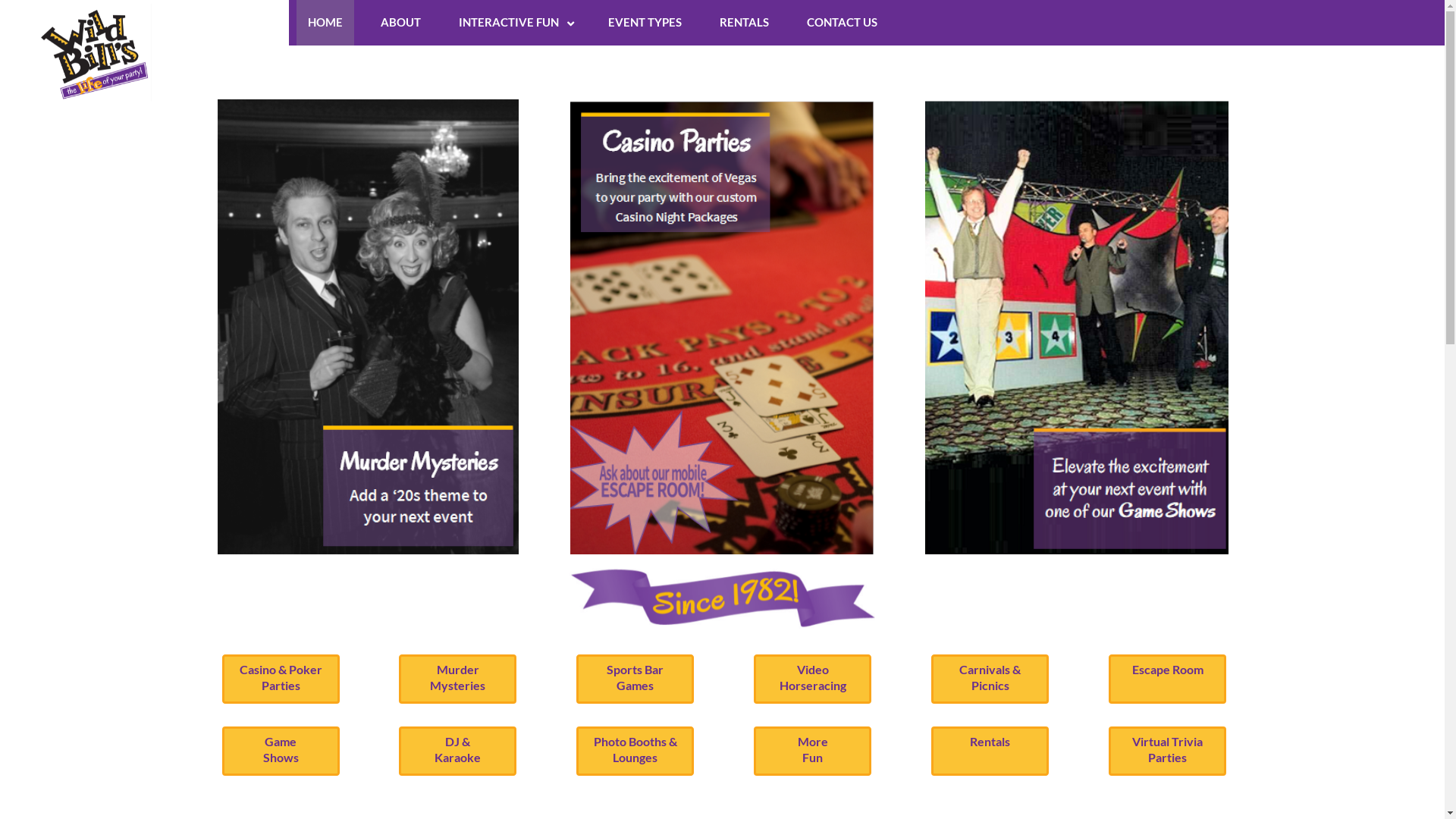The height and width of the screenshot is (819, 1456).
Task: Select the Sports Bar Games button
Action: [635, 679]
